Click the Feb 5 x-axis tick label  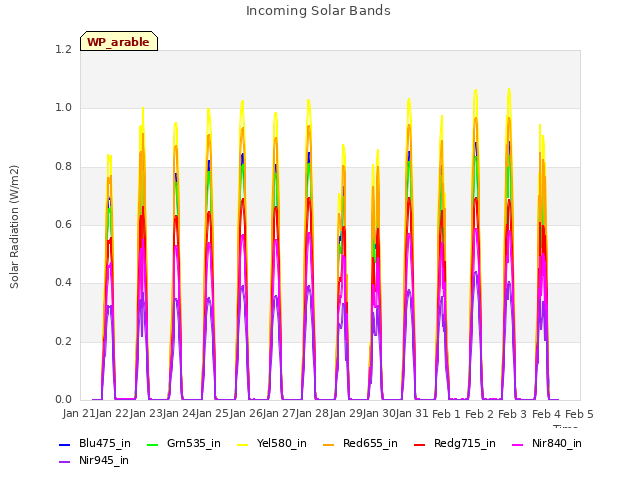579,414
